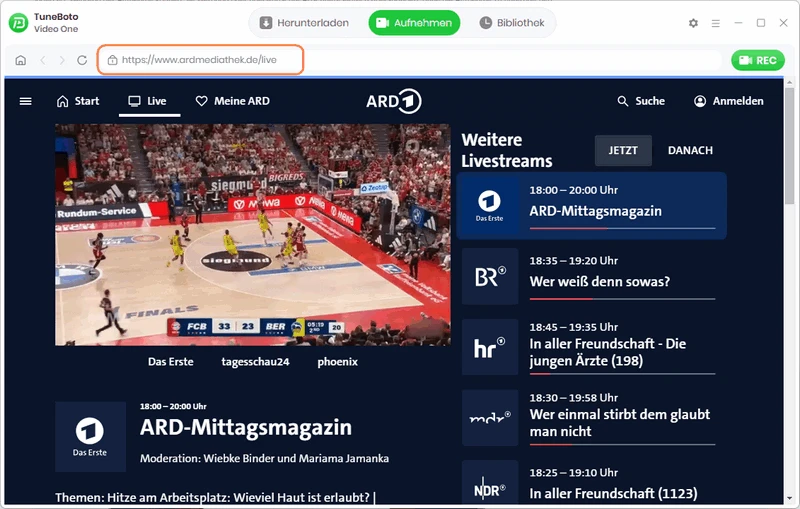
Task: Click the hr channel logo
Action: coord(490,347)
